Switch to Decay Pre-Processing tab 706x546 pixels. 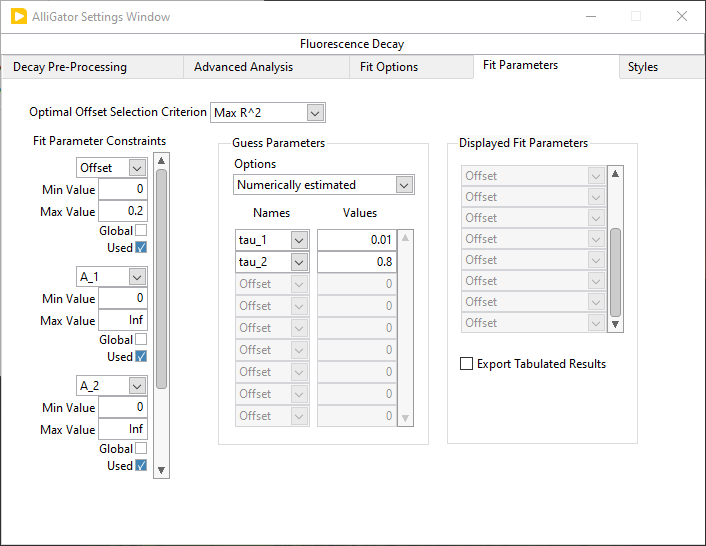pyautogui.click(x=93, y=67)
